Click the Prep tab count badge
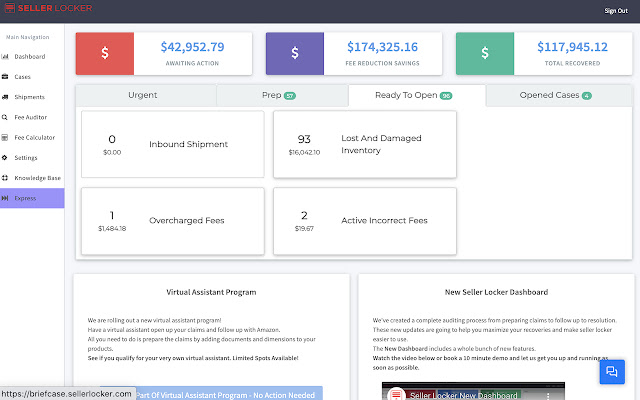 click(x=290, y=96)
